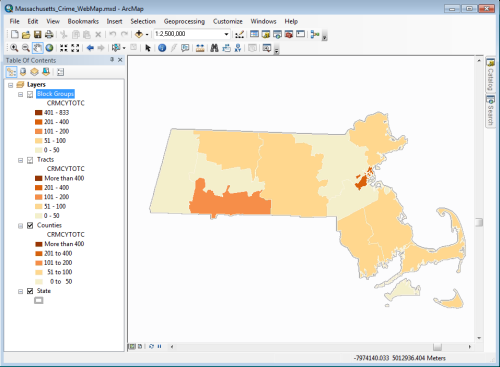The image size is (500, 367).
Task: Show the Table Of Contents window icon
Action: 254,34
